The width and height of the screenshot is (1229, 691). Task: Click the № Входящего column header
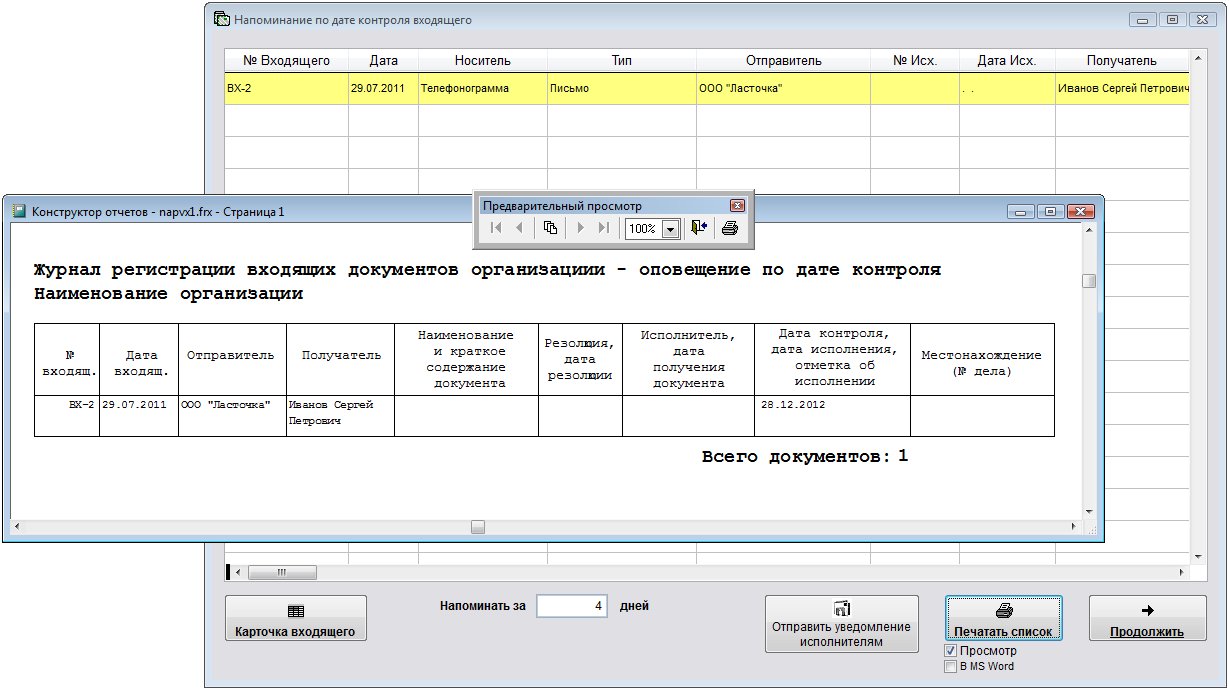[x=286, y=61]
